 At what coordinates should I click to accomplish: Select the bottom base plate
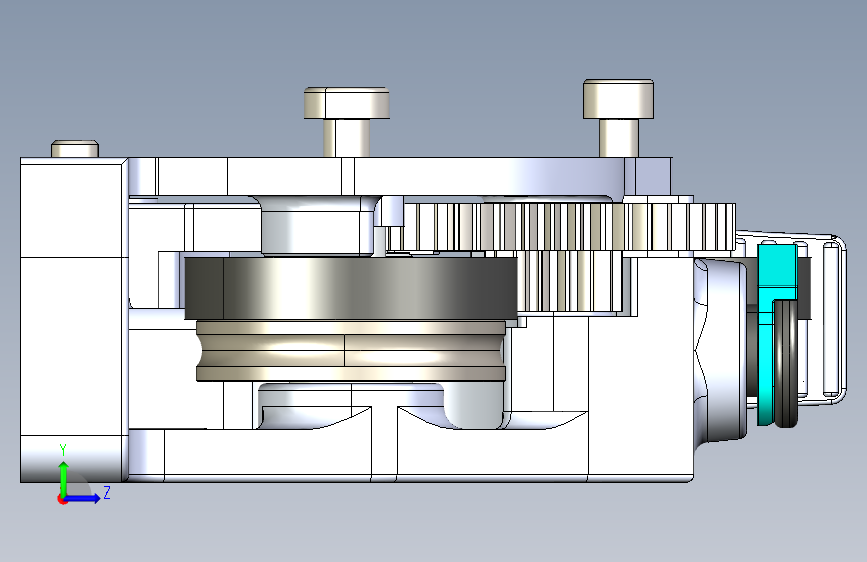click(x=409, y=454)
